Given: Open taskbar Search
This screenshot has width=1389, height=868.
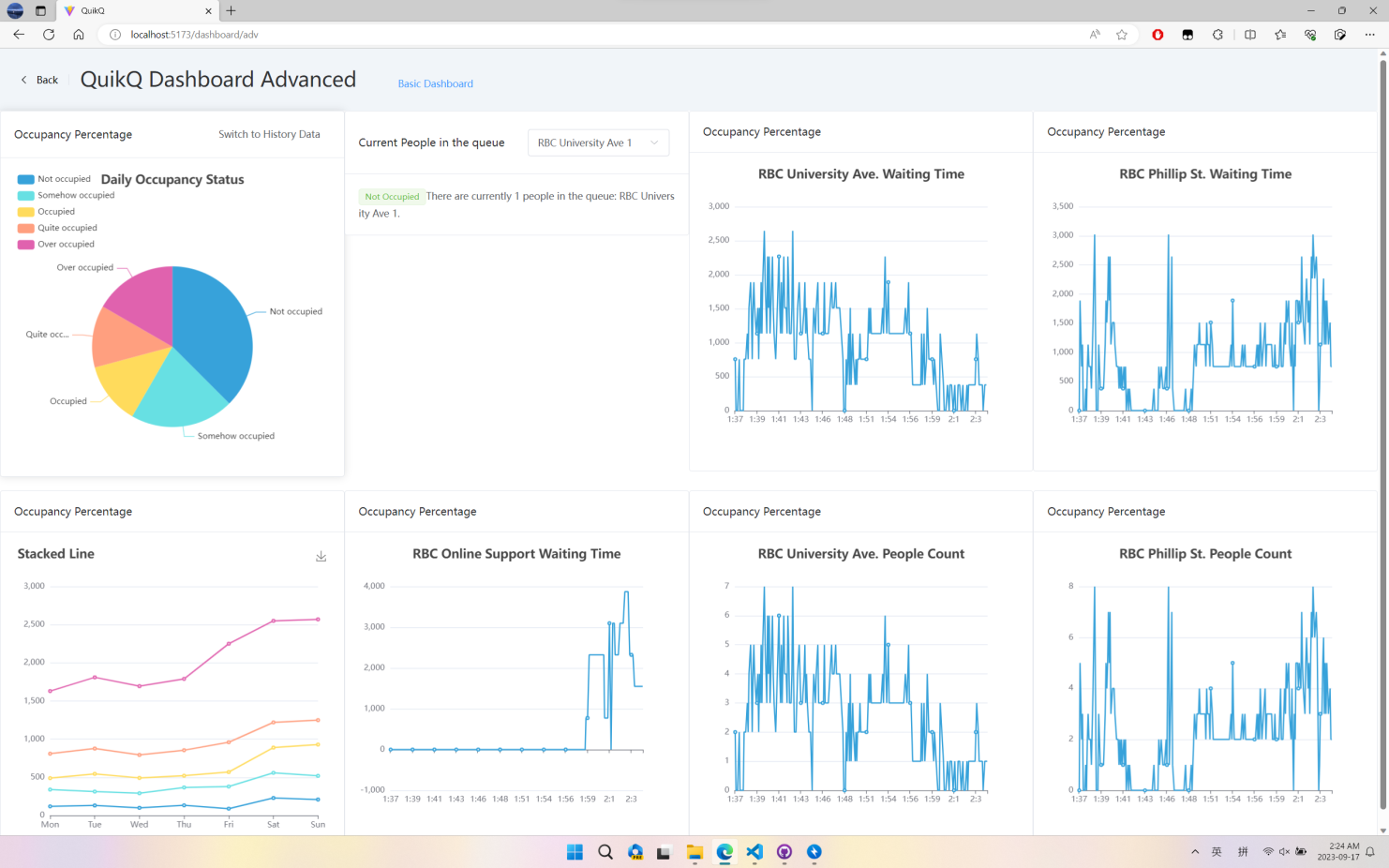Looking at the screenshot, I should tap(605, 852).
